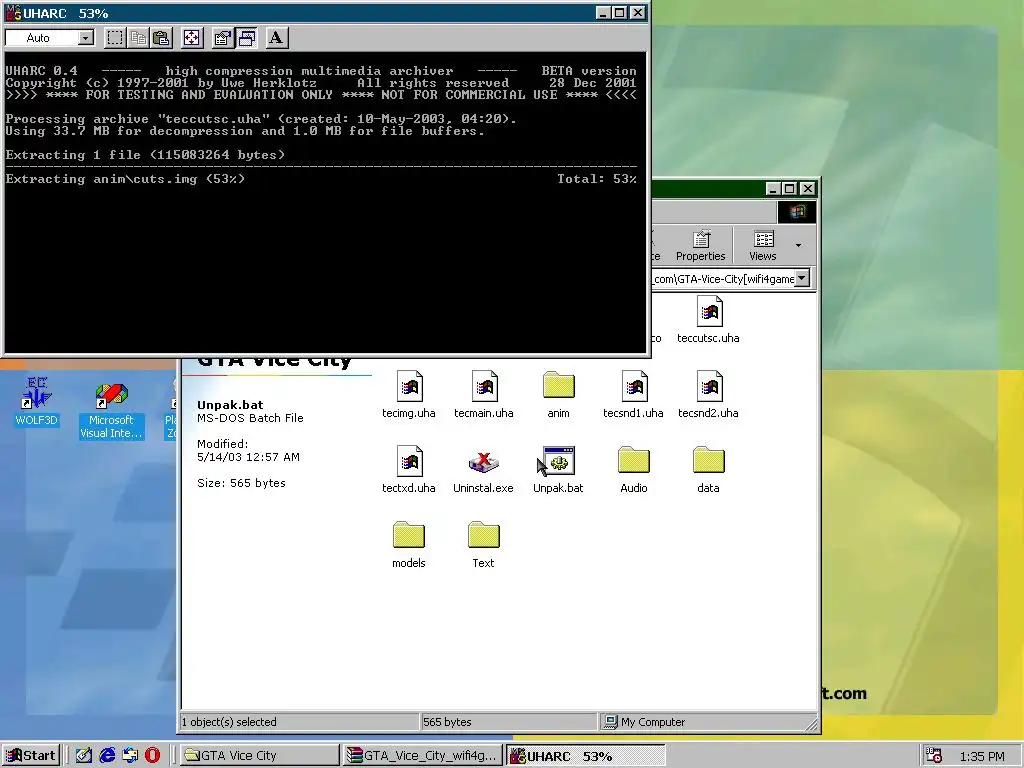Select the Uninstal.exe file
1024x768 pixels.
click(x=483, y=470)
